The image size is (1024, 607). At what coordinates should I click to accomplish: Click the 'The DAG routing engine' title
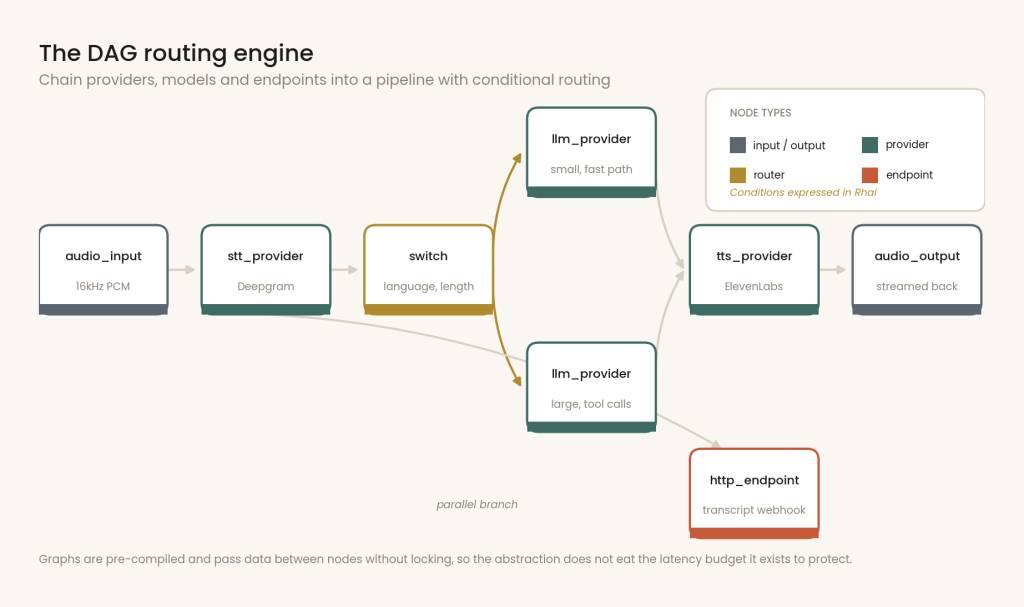click(x=176, y=53)
